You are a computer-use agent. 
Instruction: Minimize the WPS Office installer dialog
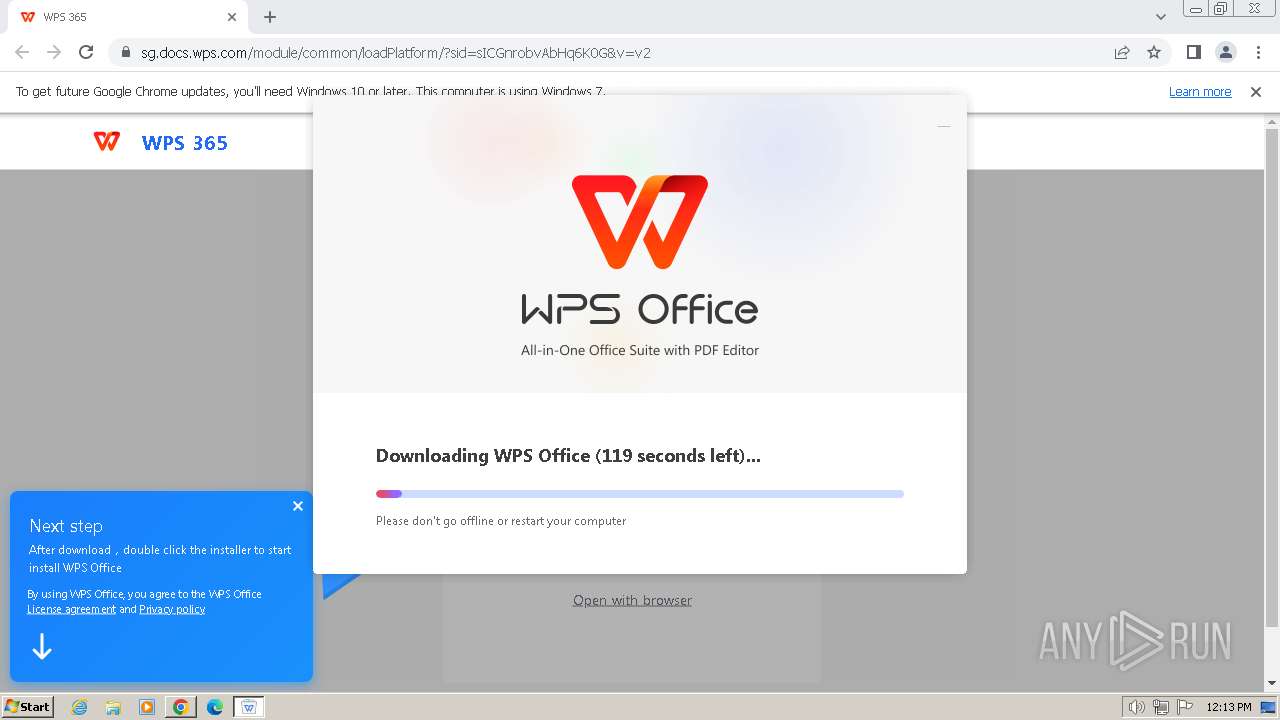tap(944, 126)
